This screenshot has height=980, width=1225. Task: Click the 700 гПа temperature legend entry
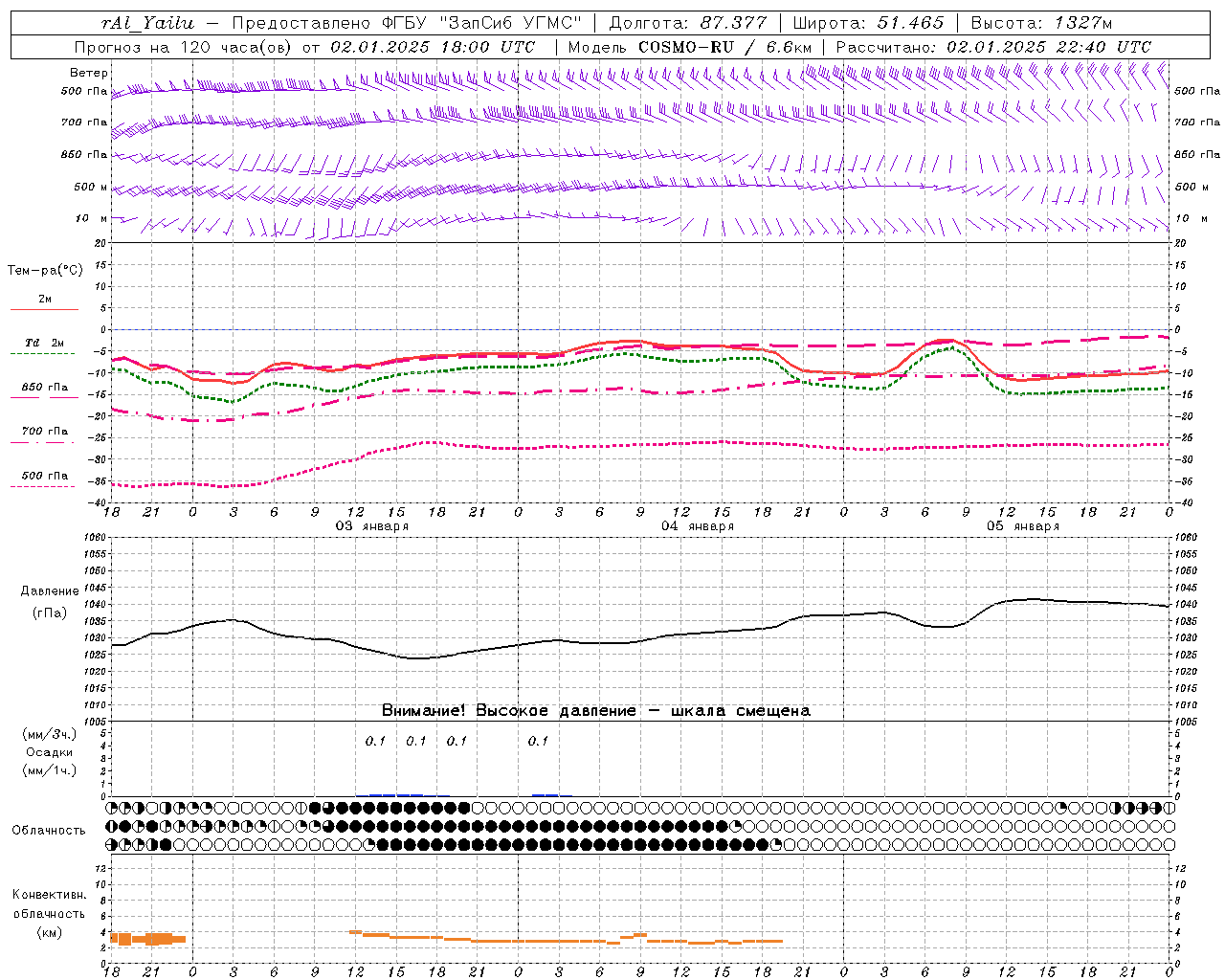[x=44, y=431]
